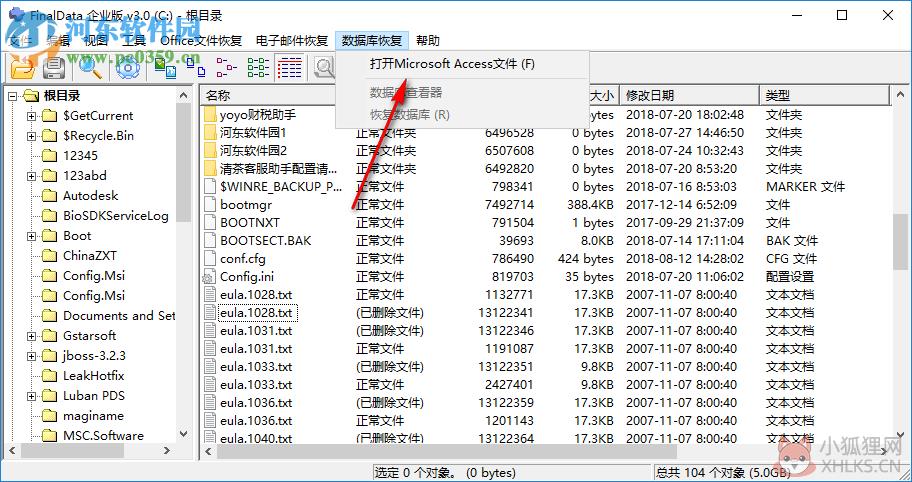The image size is (912, 482).
Task: Expand the Boot tree node
Action: pyautogui.click(x=31, y=236)
